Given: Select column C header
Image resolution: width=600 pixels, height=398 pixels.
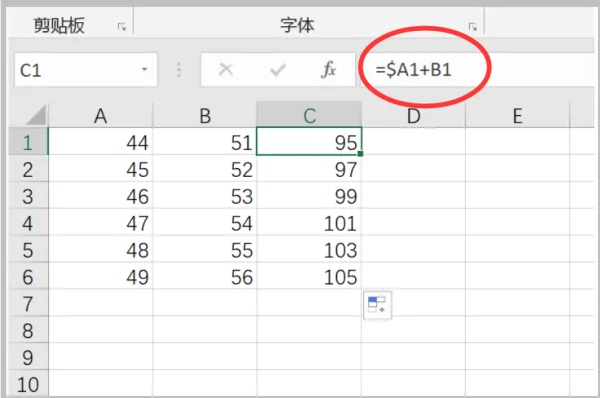Looking at the screenshot, I should click(x=309, y=115).
